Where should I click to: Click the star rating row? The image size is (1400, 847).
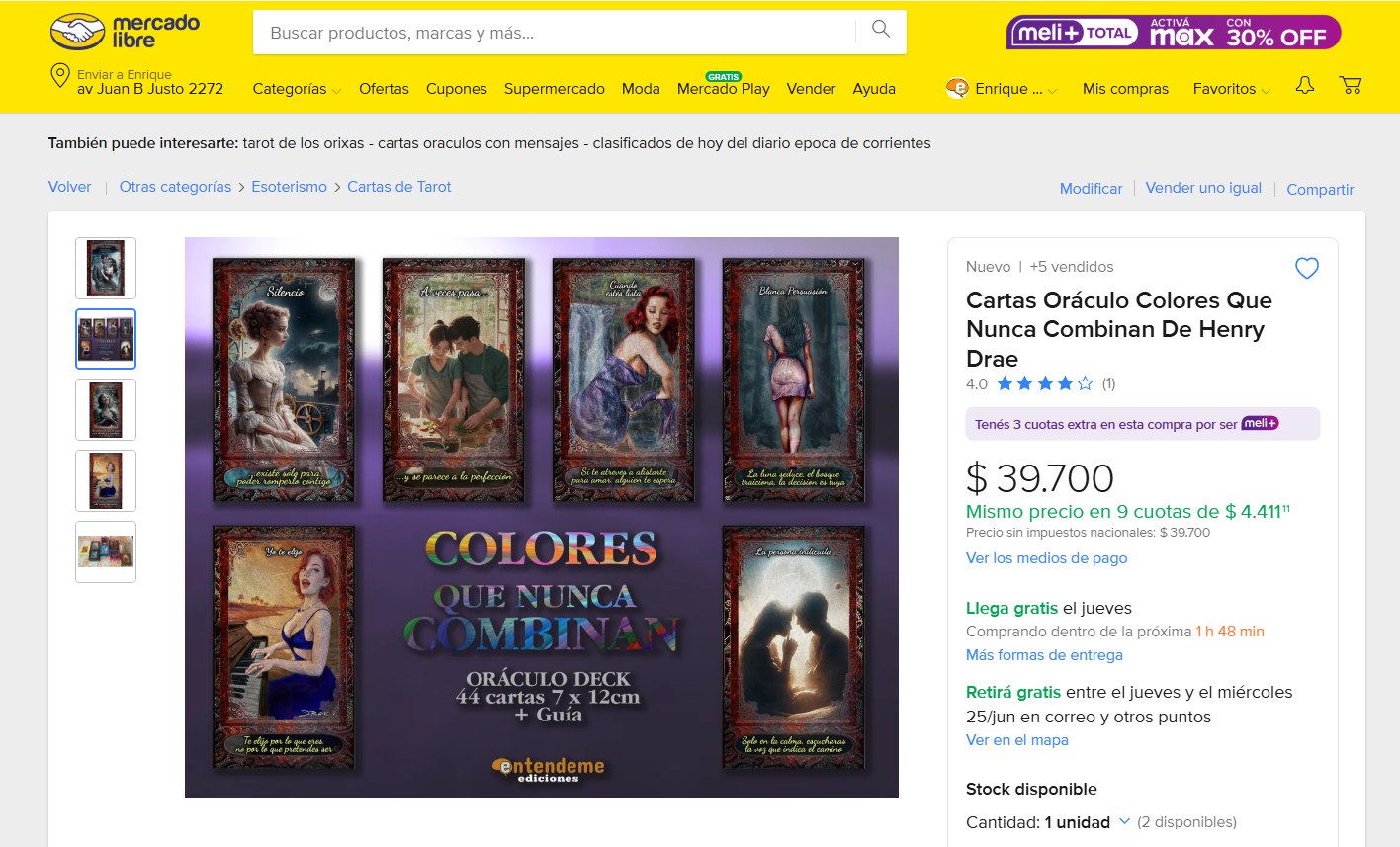(x=1045, y=383)
